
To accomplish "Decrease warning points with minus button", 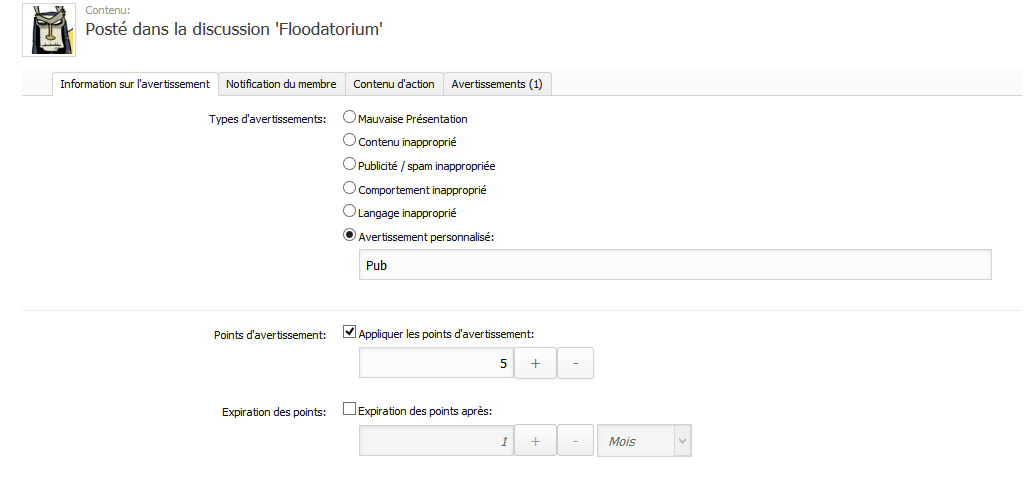I will coord(575,364).
